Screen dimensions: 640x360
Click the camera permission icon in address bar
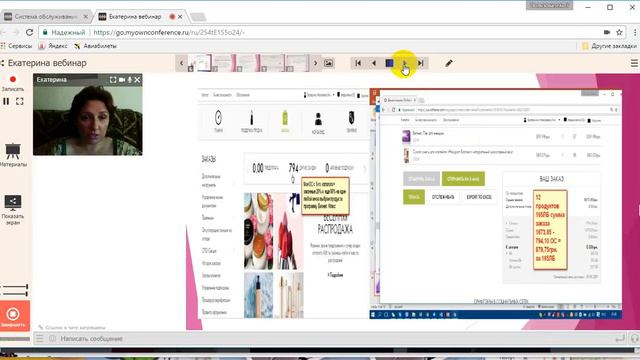point(607,32)
